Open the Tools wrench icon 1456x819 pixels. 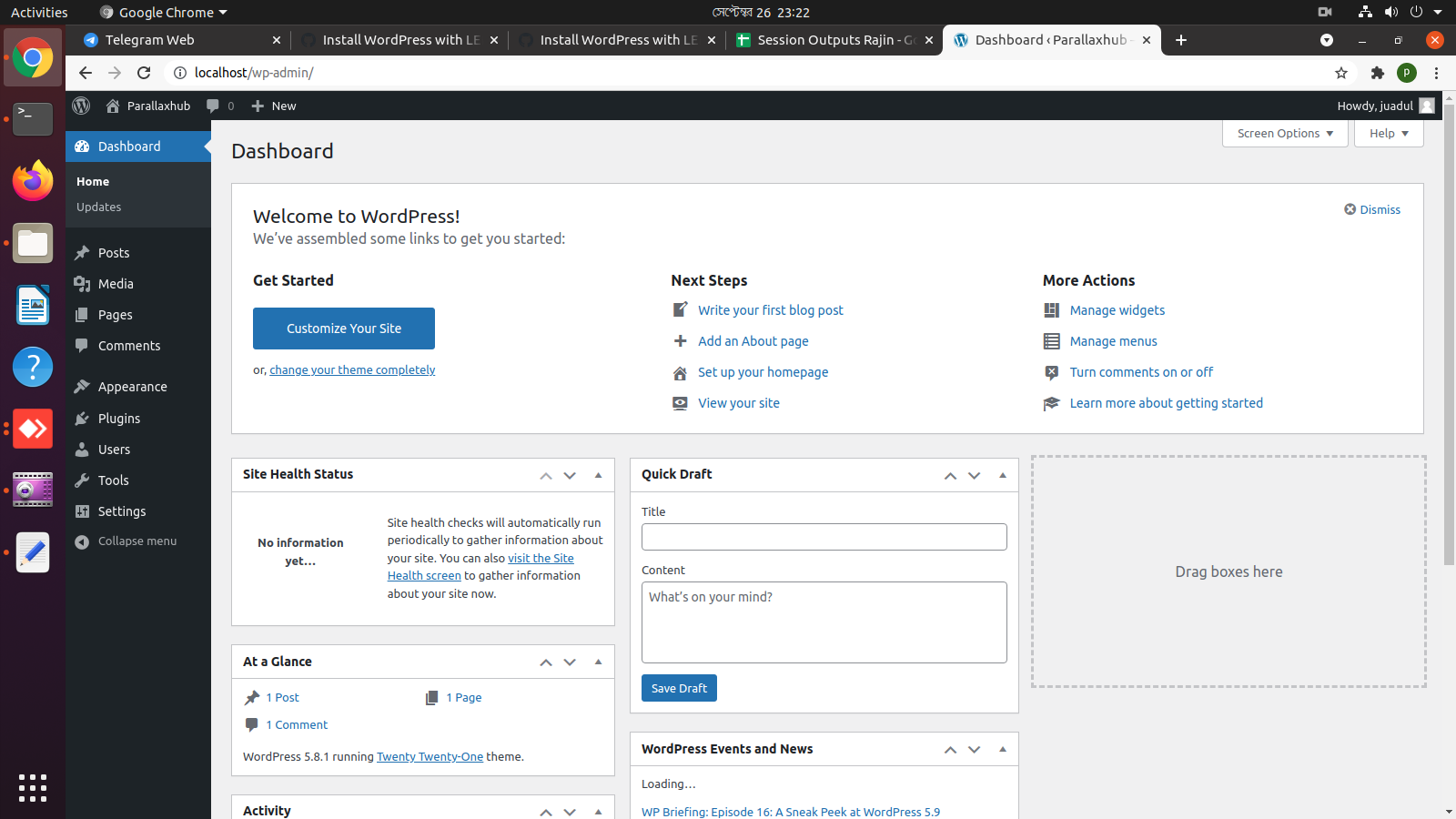(x=81, y=480)
